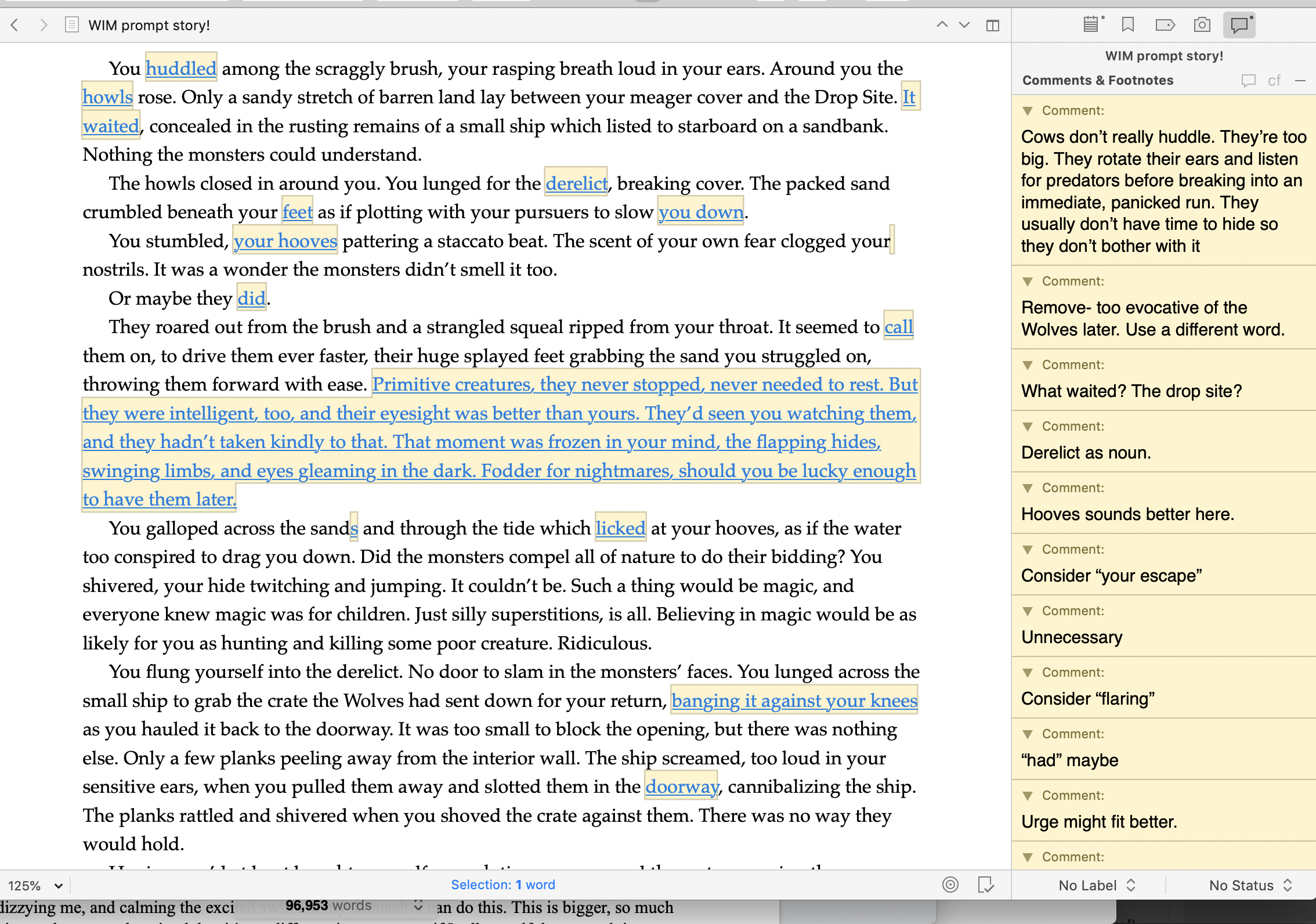Viewport: 1316px width, 924px height.
Task: Collapse the 'Consider your escape' comment
Action: coord(1028,550)
